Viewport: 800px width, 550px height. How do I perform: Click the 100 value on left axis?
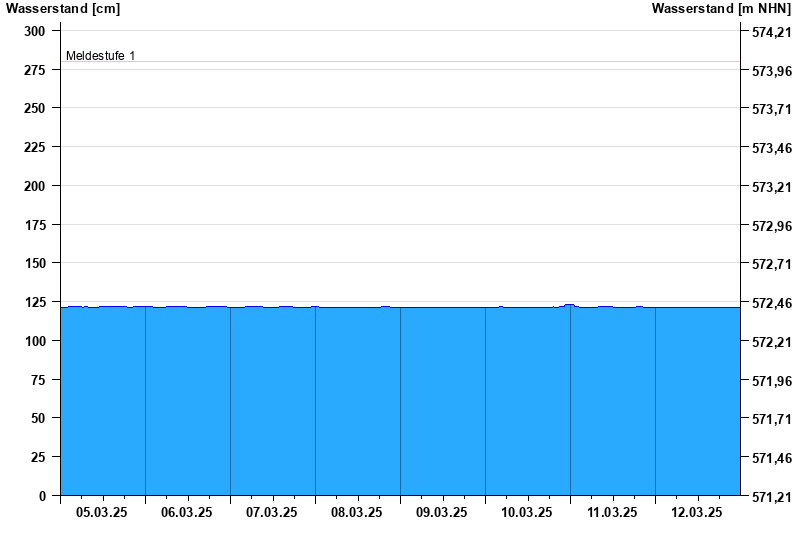click(35, 341)
